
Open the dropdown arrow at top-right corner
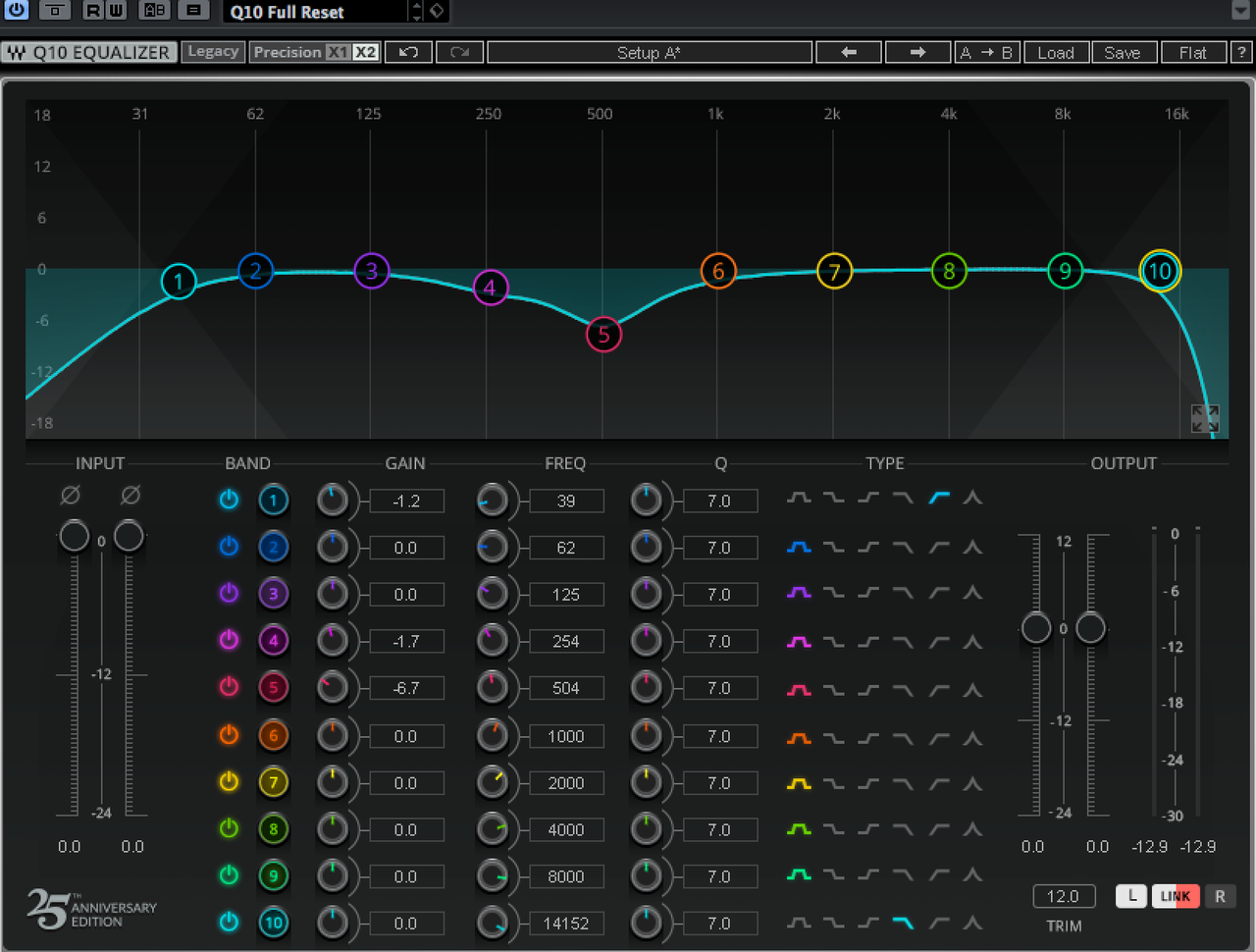tap(1241, 10)
